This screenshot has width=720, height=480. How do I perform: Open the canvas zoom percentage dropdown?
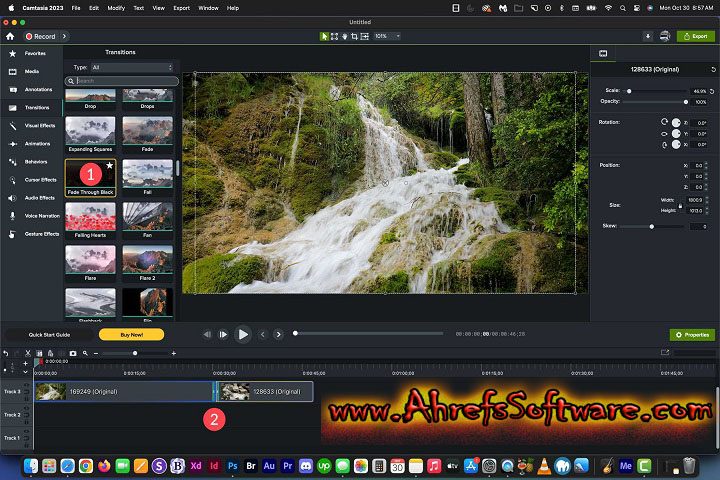click(x=387, y=36)
